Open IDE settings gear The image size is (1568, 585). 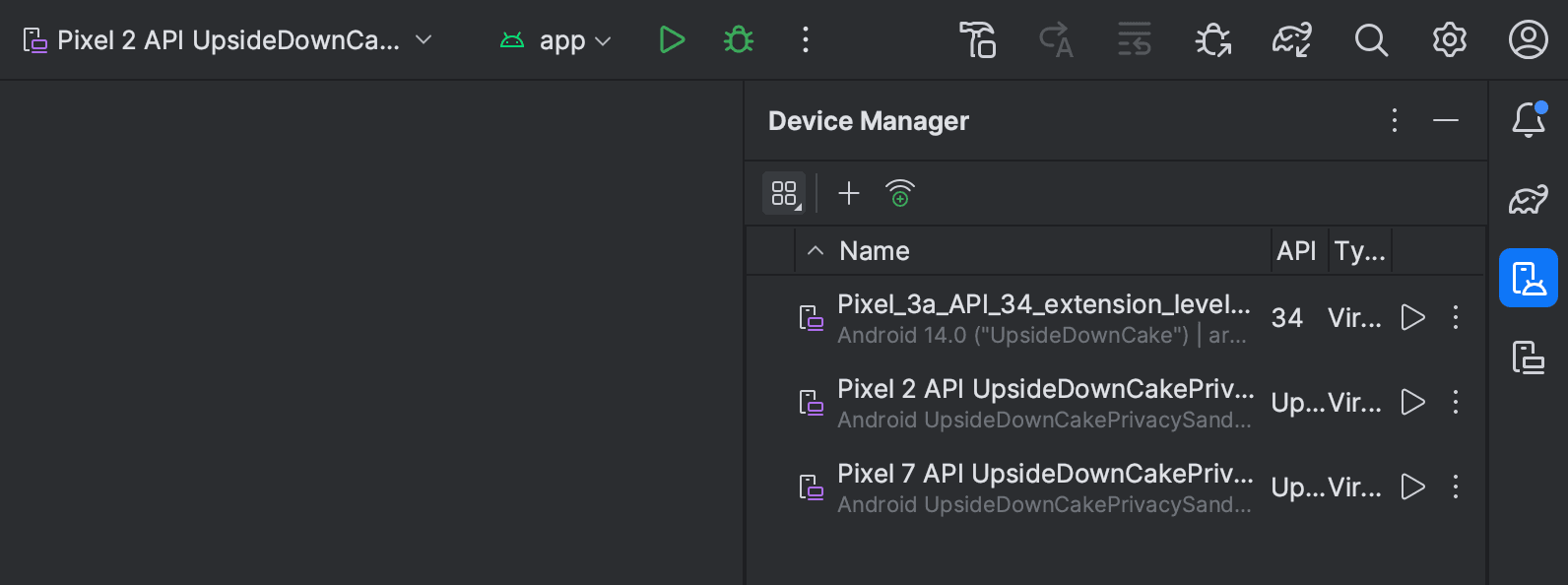[1450, 40]
